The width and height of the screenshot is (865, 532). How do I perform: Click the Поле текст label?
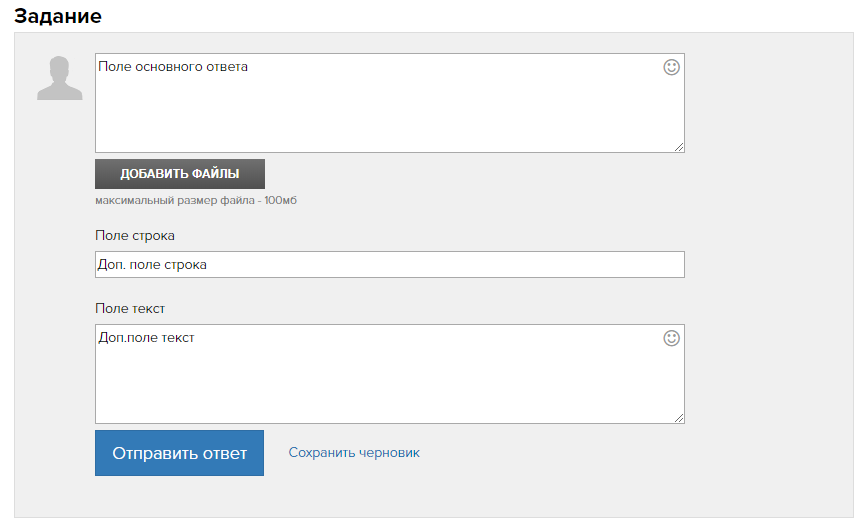130,308
